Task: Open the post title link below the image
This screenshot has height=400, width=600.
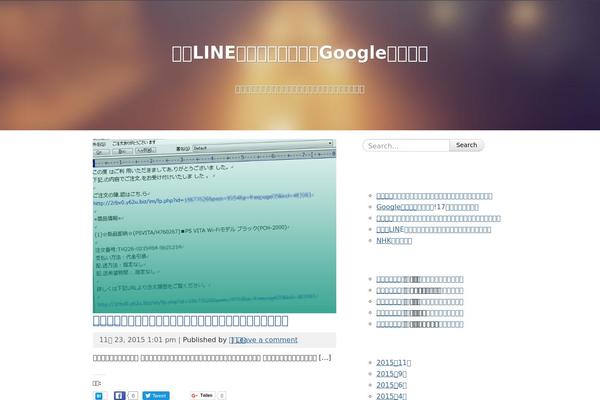Action: pos(191,320)
